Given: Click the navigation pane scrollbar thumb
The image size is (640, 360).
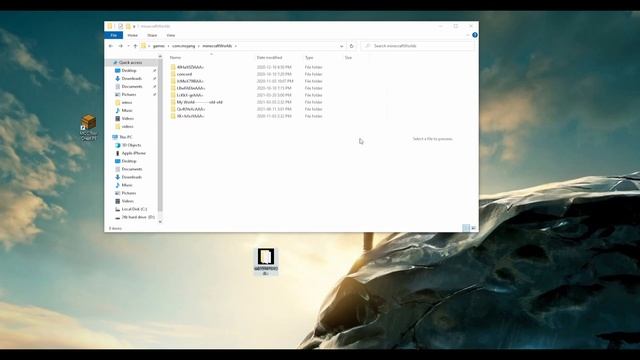Looking at the screenshot, I should pos(160,136).
